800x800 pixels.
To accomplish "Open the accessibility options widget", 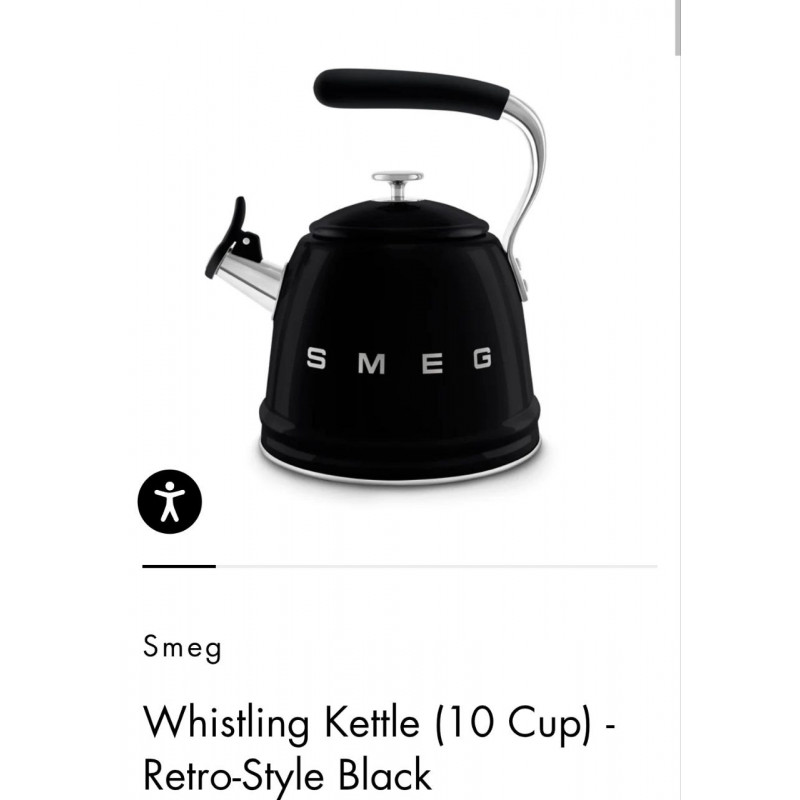I will tap(169, 502).
